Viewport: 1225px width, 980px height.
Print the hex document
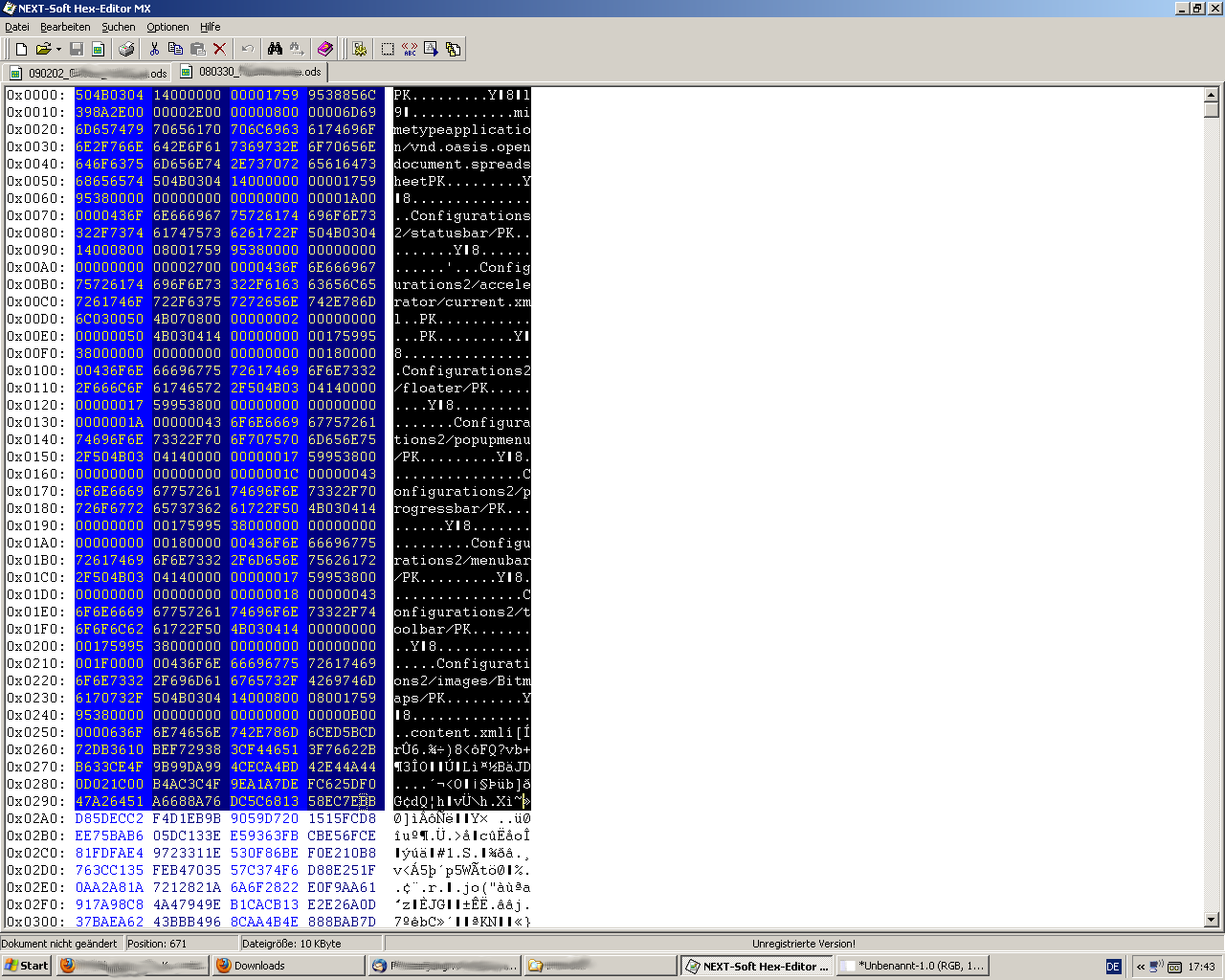[x=126, y=49]
